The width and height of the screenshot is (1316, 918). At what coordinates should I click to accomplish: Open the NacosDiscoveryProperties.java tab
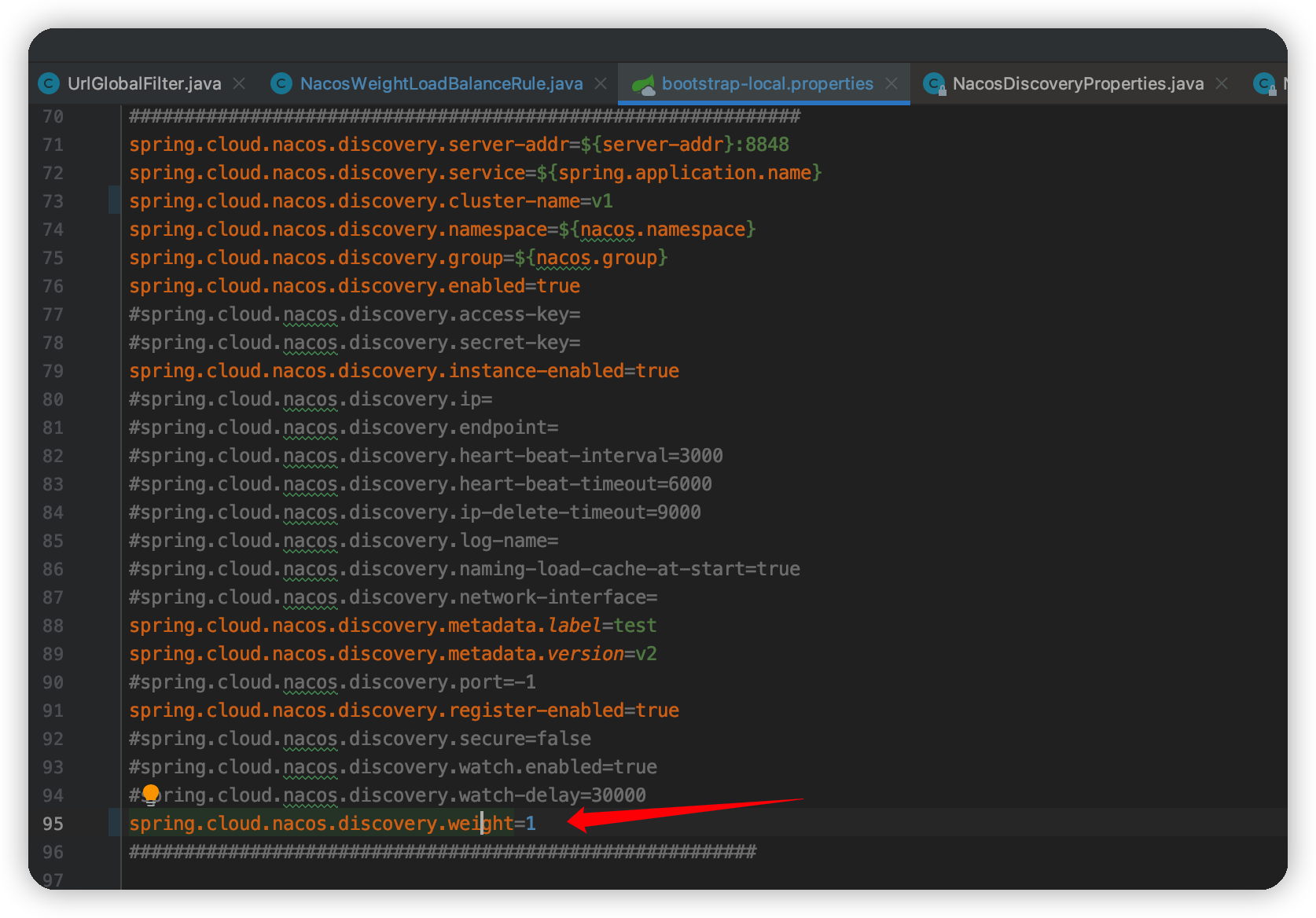[x=1078, y=83]
